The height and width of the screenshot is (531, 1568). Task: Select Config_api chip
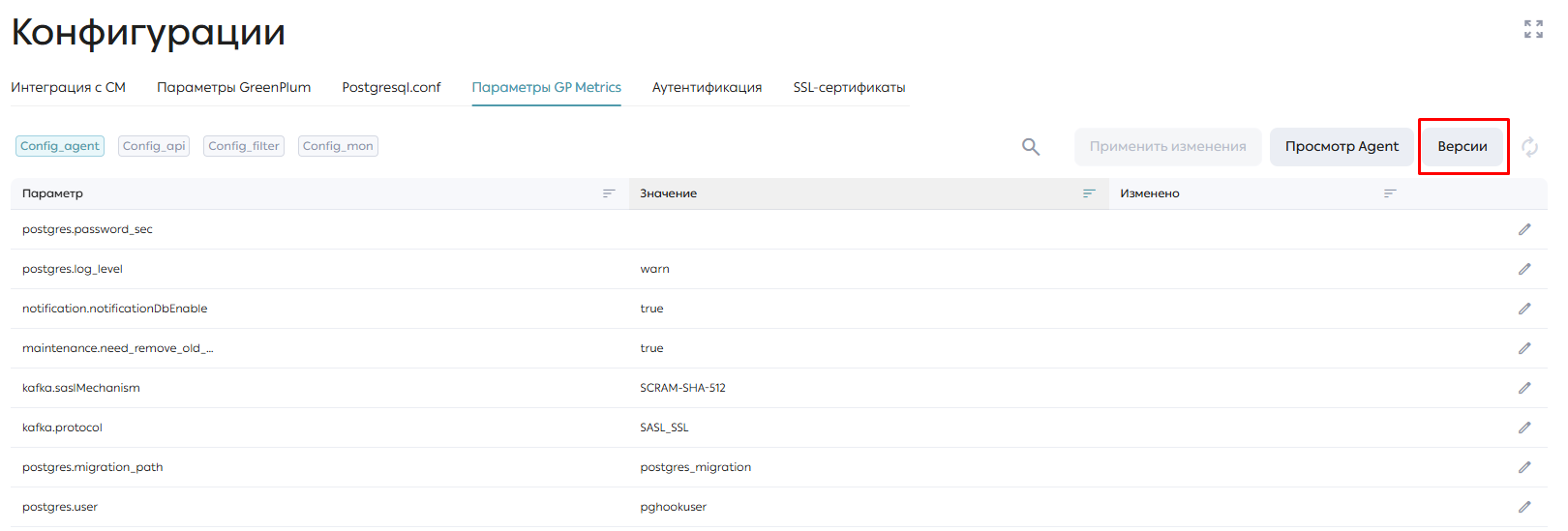(x=154, y=146)
